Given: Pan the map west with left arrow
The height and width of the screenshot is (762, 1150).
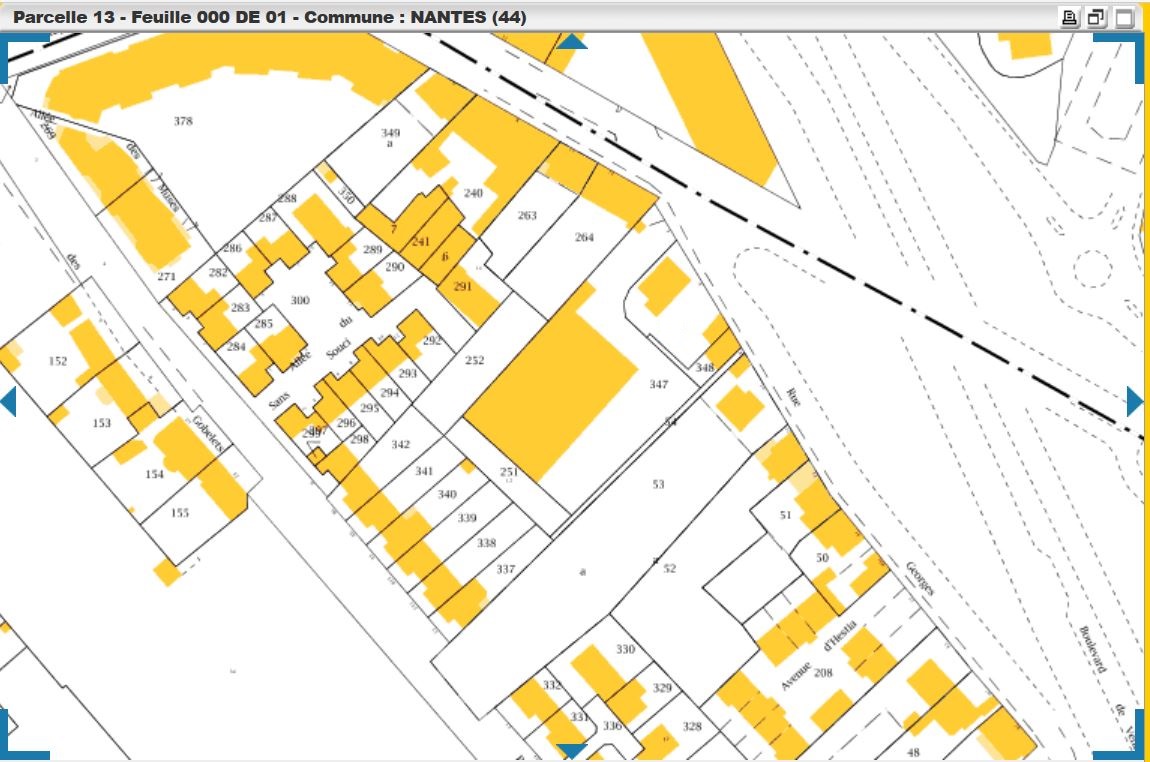Looking at the screenshot, I should tap(8, 402).
